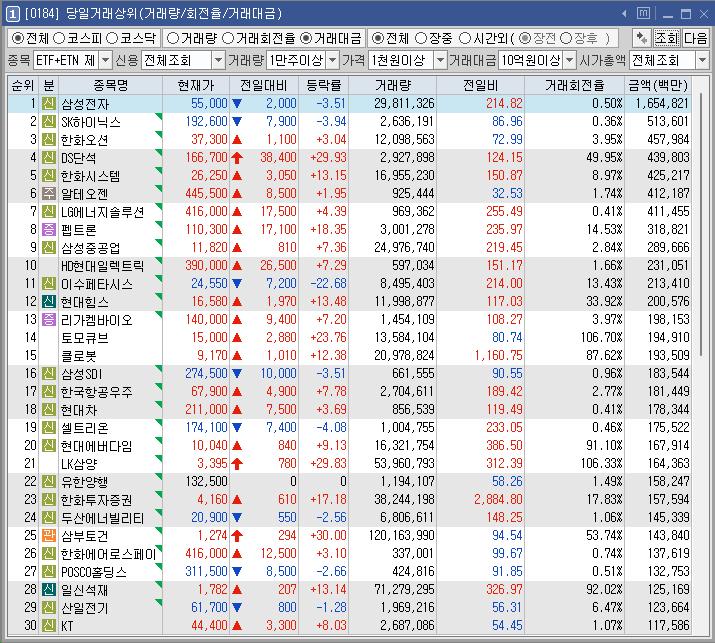This screenshot has height=643, width=715.
Task: Select the 전체 session radio button
Action: [x=378, y=38]
